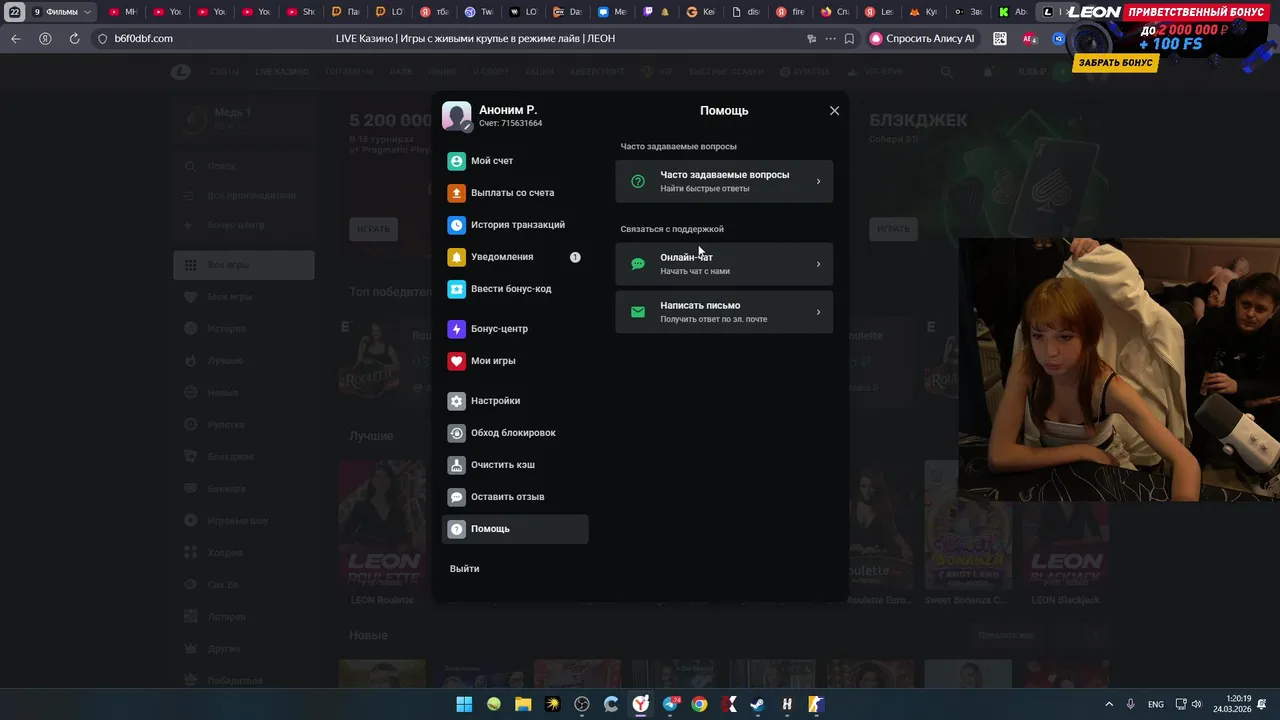Open Бонус-центр from the profile menu
The width and height of the screenshot is (1280, 720).
(x=515, y=329)
